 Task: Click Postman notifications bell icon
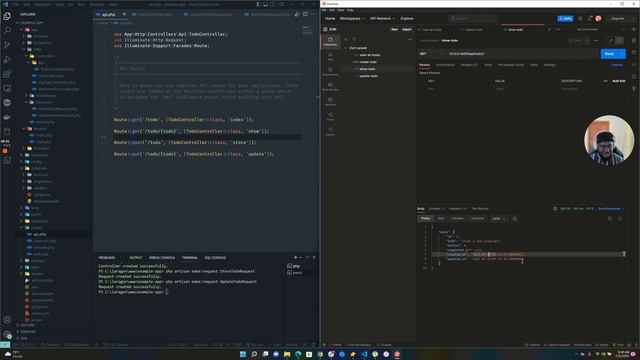(x=589, y=18)
